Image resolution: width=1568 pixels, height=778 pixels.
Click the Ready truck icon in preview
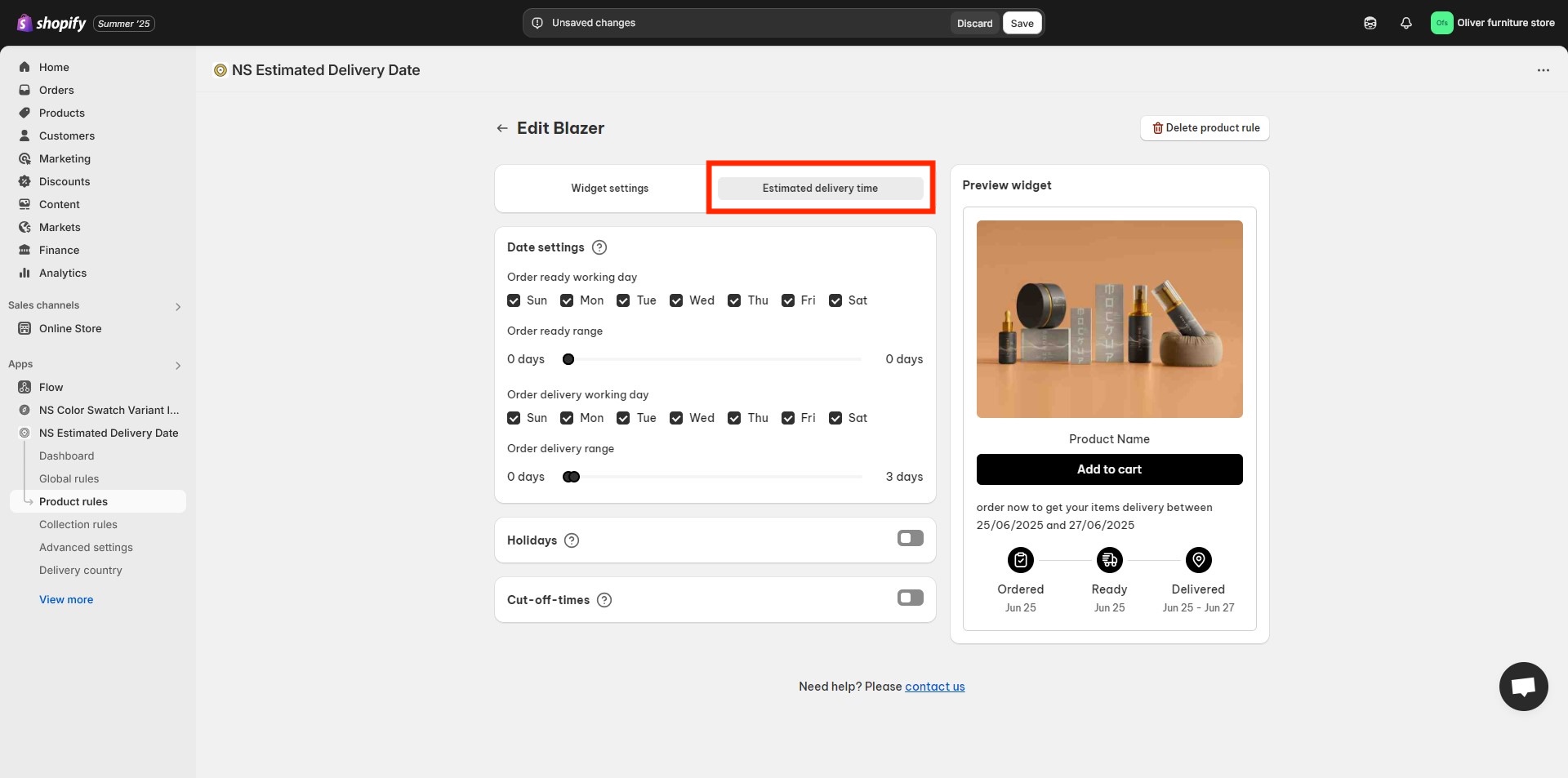1110,560
